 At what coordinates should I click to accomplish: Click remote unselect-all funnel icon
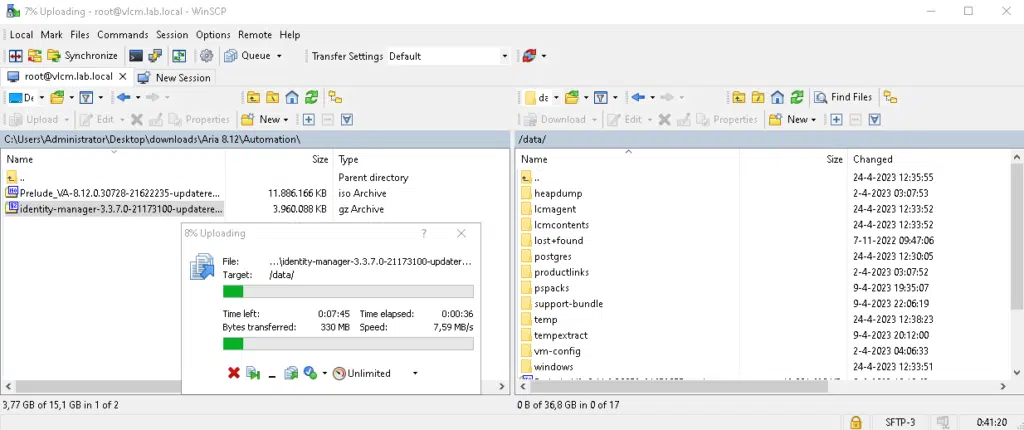pos(875,120)
